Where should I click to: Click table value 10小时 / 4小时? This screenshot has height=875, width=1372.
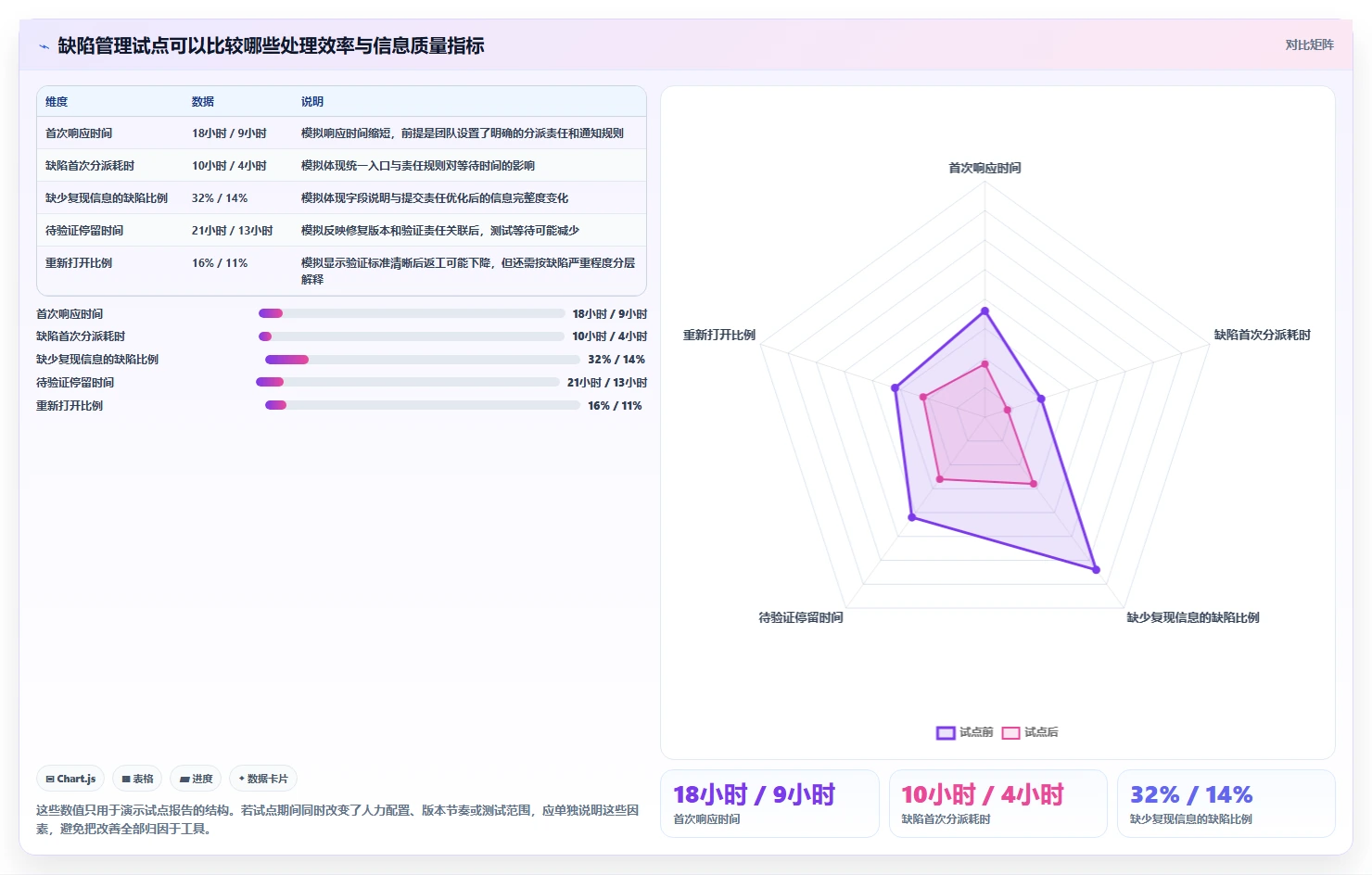click(x=229, y=166)
